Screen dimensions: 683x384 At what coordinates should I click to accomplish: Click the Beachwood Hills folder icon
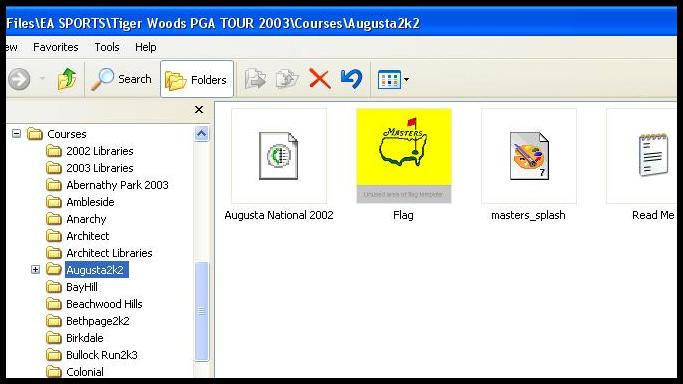(54, 303)
